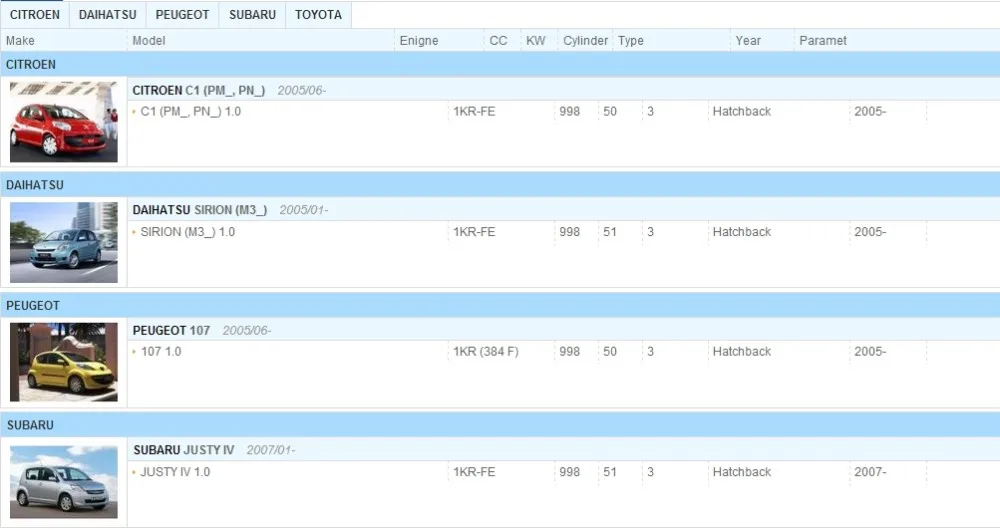1000x529 pixels.
Task: Click the PEUGEOT group header row
Action: (x=500, y=305)
